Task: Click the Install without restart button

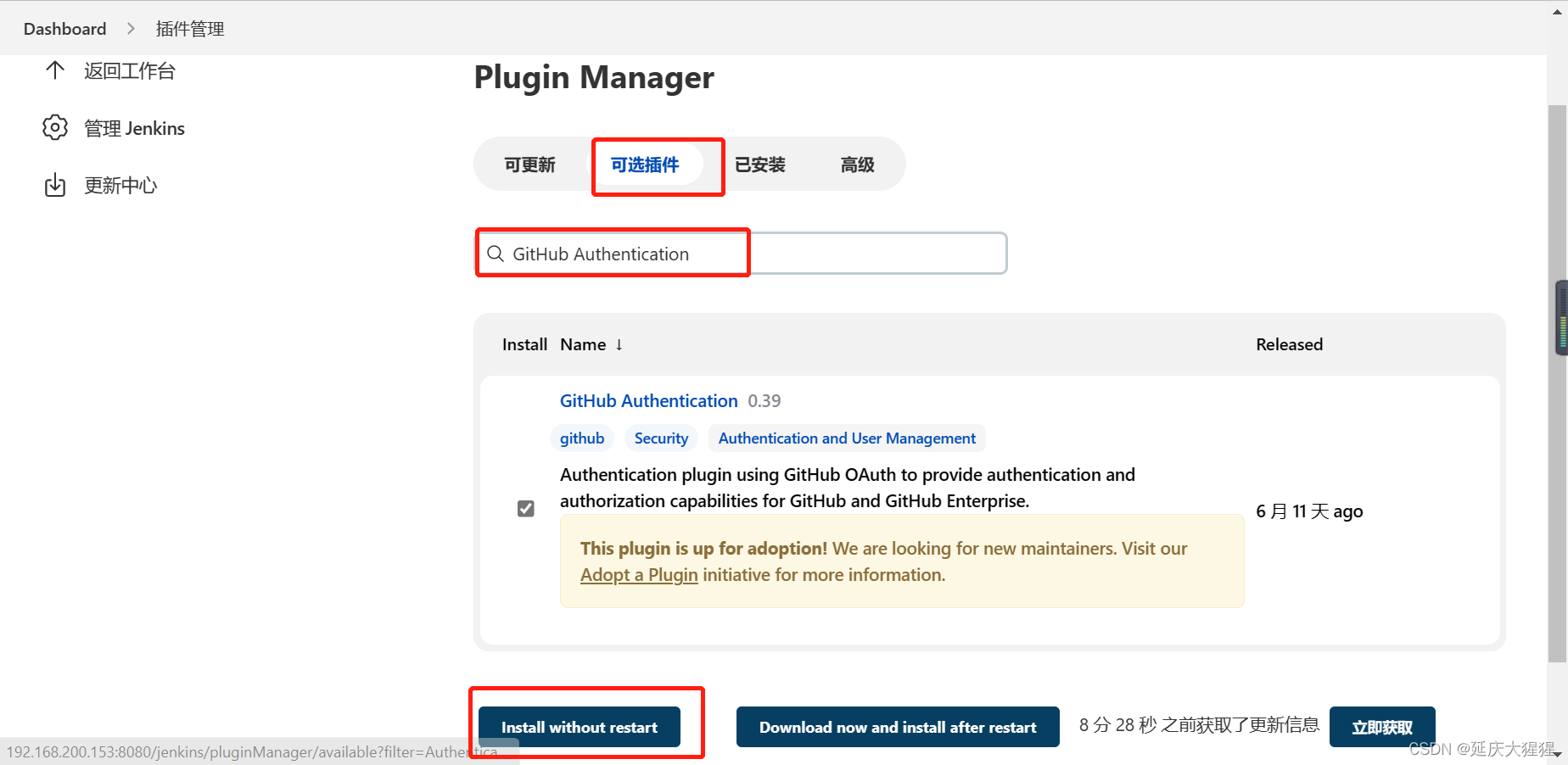Action: click(x=580, y=727)
